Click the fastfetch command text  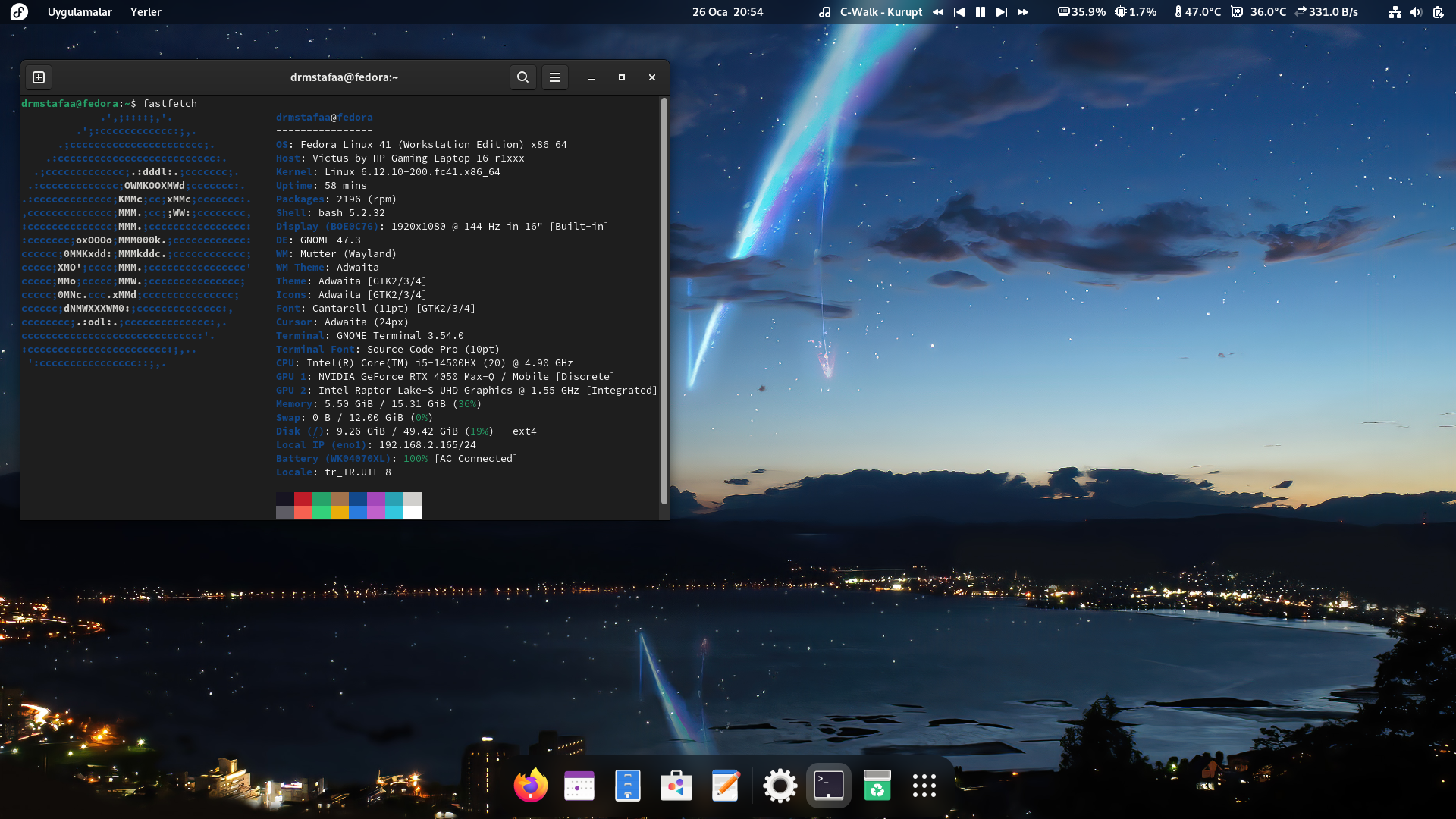pyautogui.click(x=170, y=104)
